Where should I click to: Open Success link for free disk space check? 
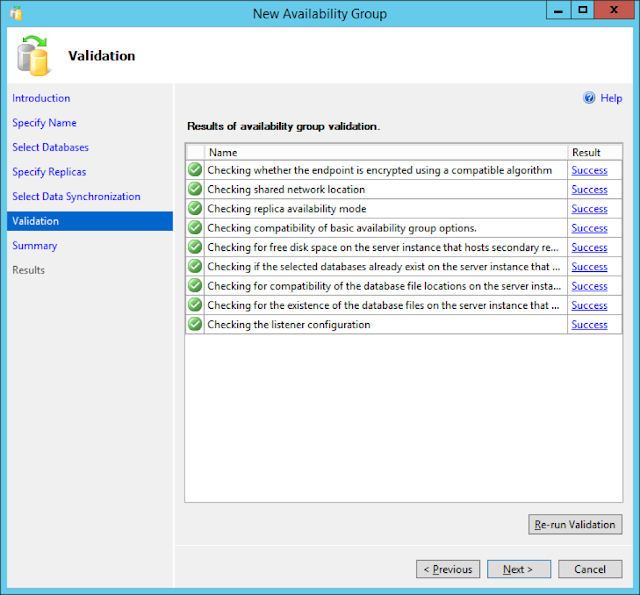(589, 247)
